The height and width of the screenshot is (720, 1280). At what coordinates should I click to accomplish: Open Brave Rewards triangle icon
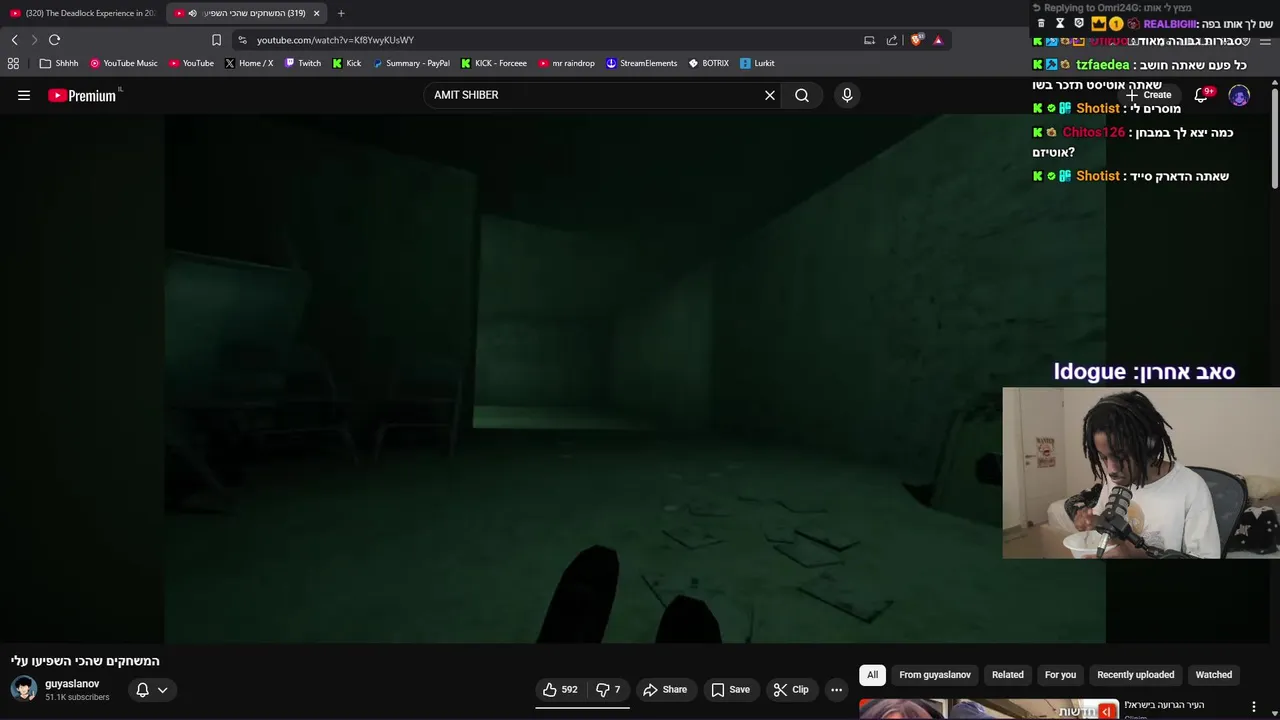point(938,40)
